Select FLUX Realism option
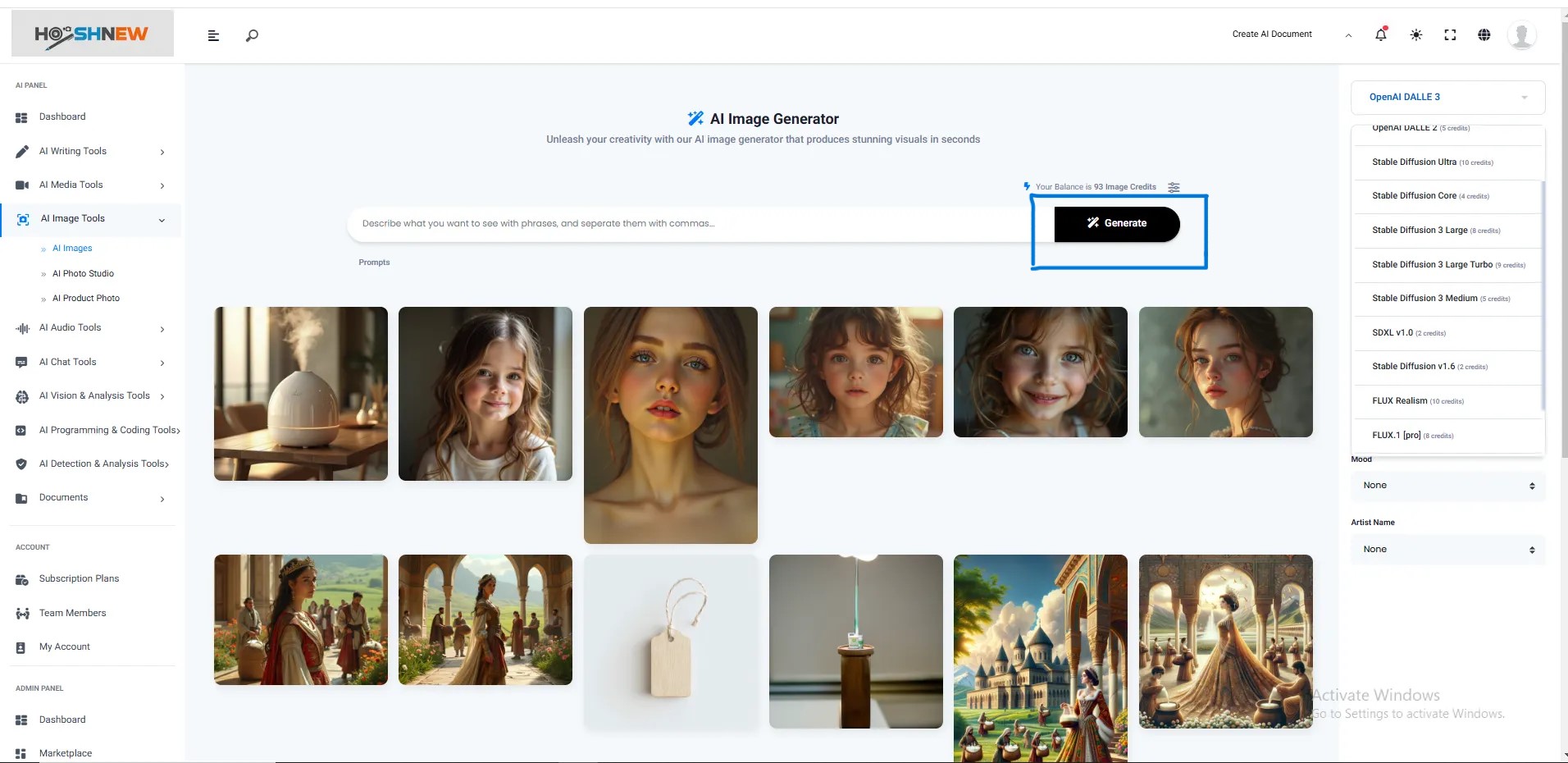 [1448, 401]
